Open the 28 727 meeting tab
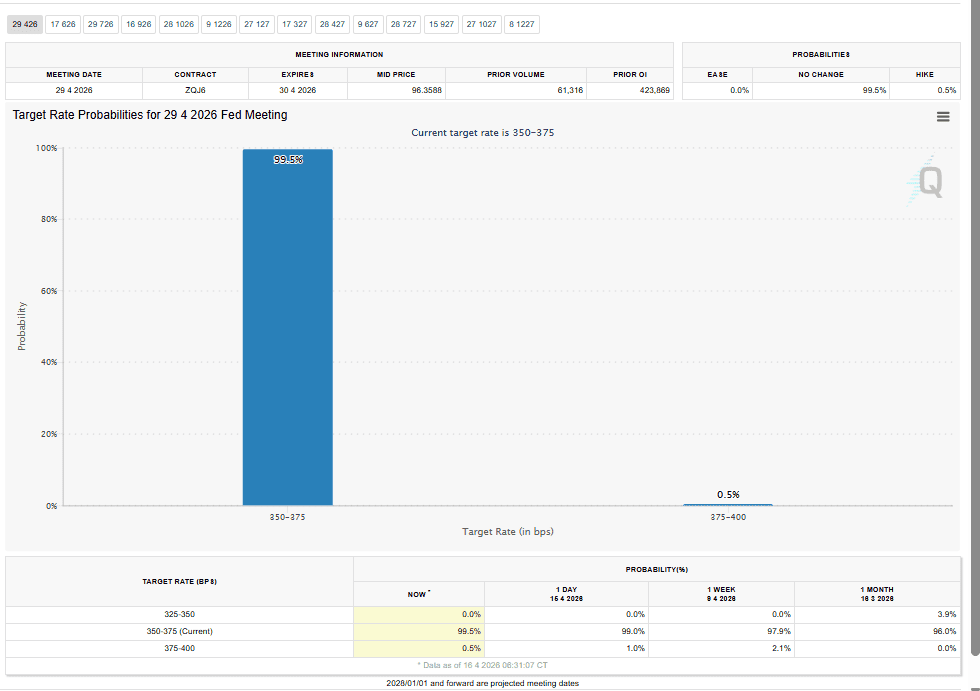This screenshot has width=980, height=691. coord(403,24)
